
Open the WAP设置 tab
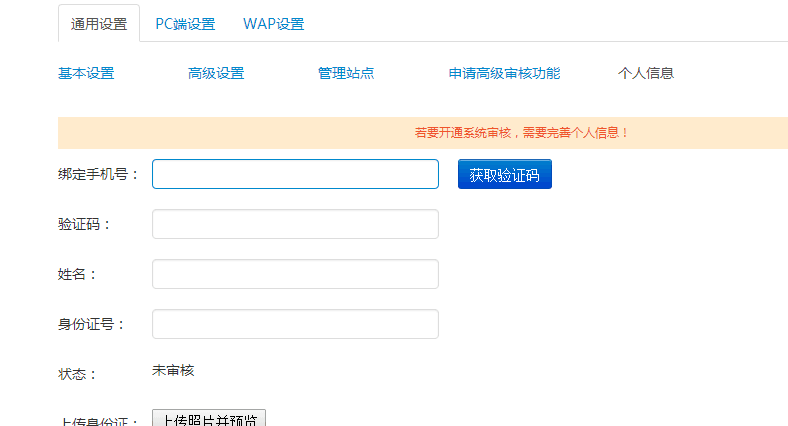273,24
